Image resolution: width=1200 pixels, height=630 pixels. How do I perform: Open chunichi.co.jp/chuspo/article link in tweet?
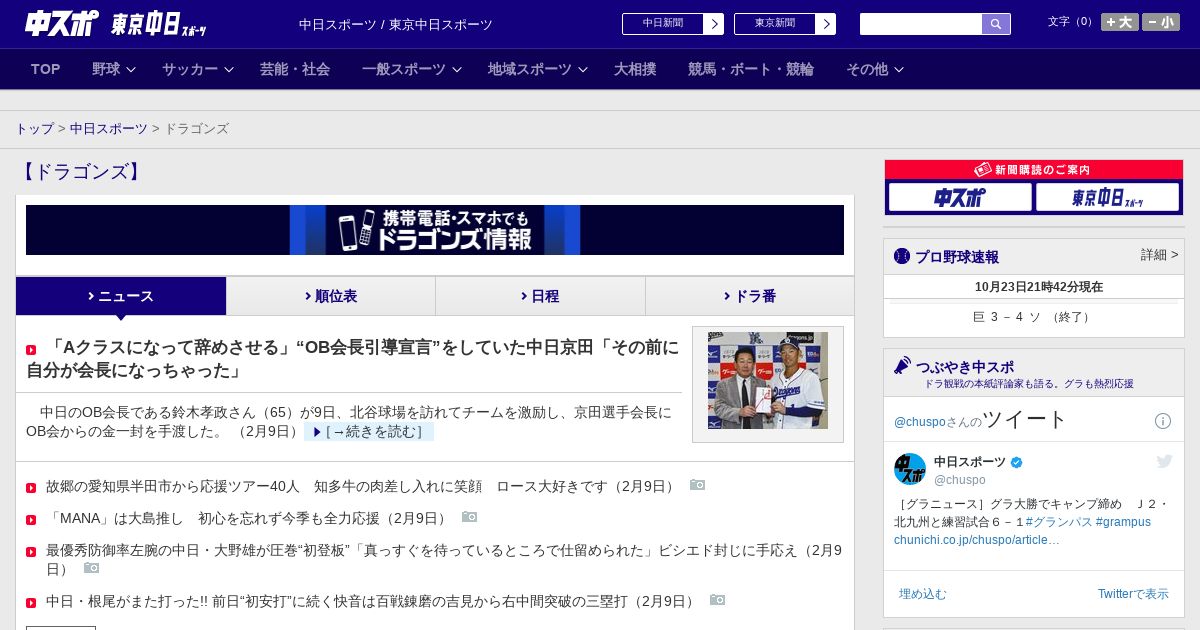(x=977, y=540)
